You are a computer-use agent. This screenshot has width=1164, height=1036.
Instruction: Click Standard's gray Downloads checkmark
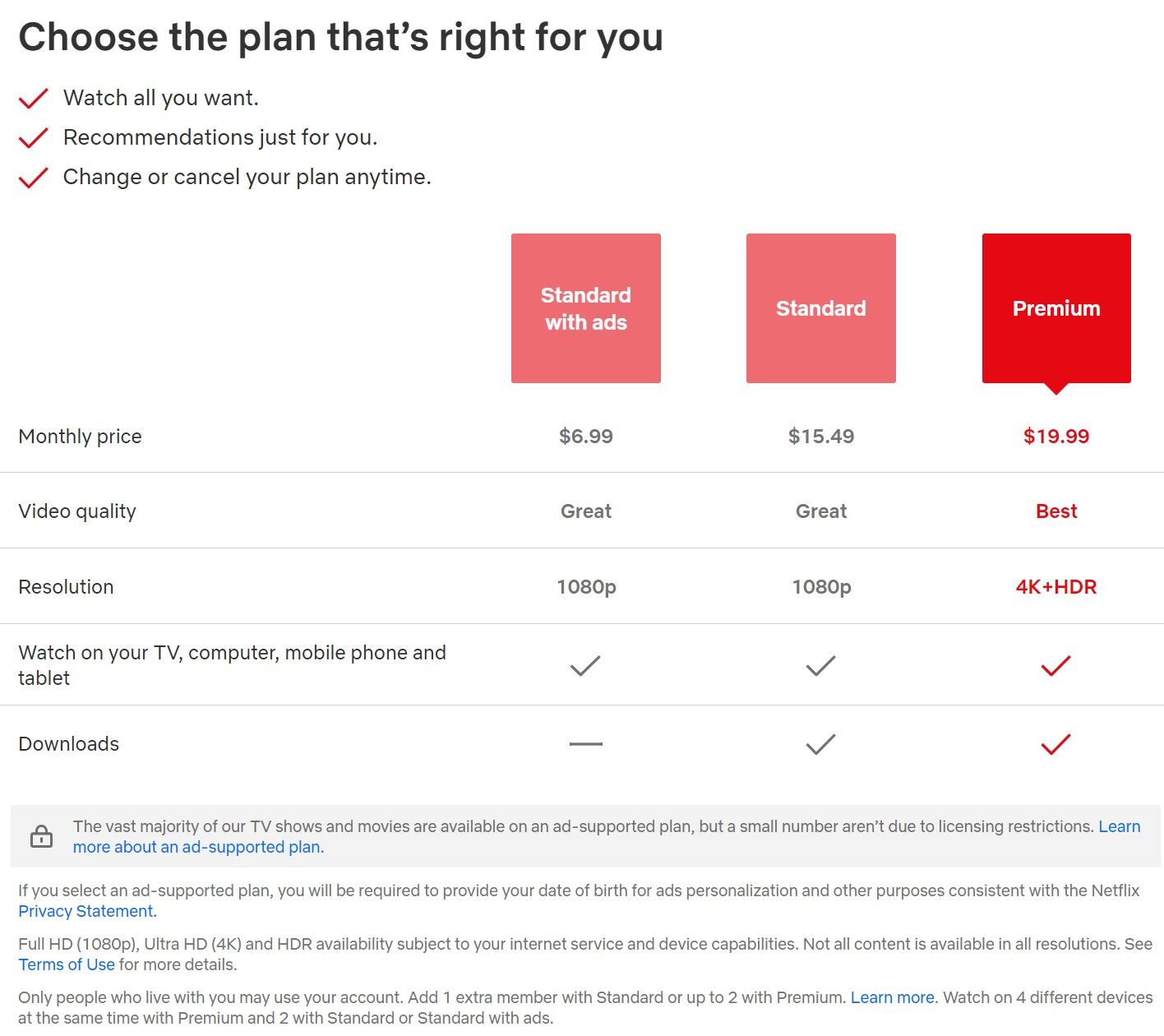point(820,744)
